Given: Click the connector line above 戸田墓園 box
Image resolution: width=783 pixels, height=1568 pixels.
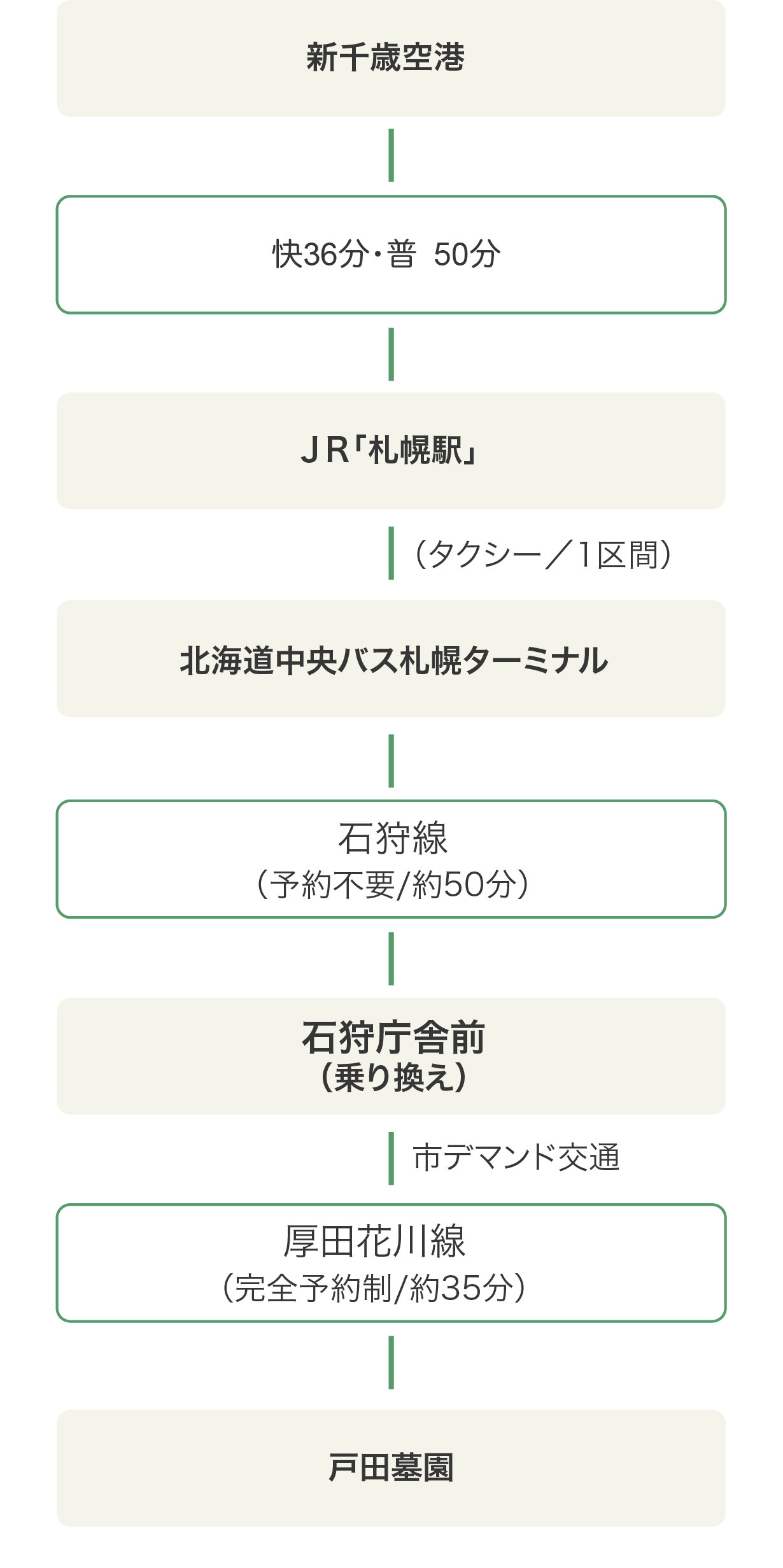Looking at the screenshot, I should pos(391,1362).
